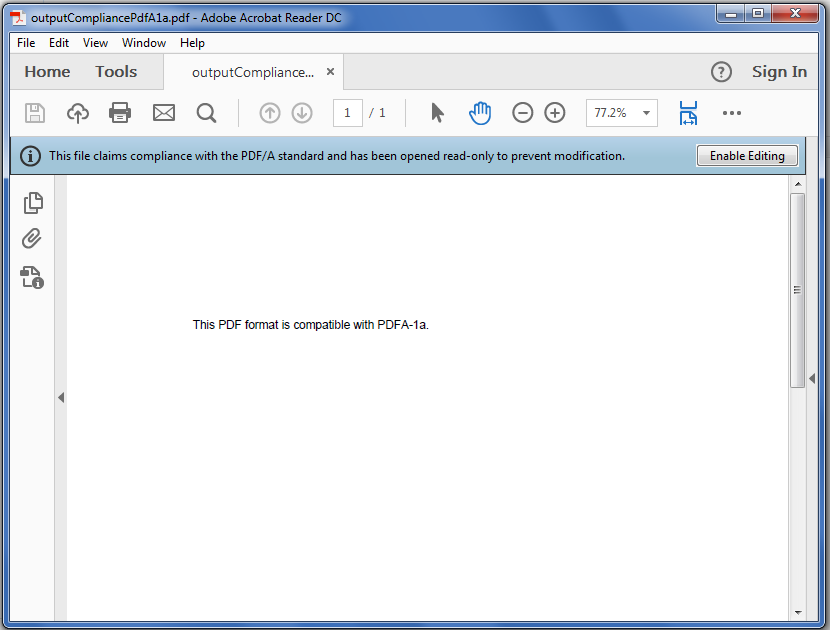Open the page thumbnails panel icon
830x630 pixels.
coord(33,202)
